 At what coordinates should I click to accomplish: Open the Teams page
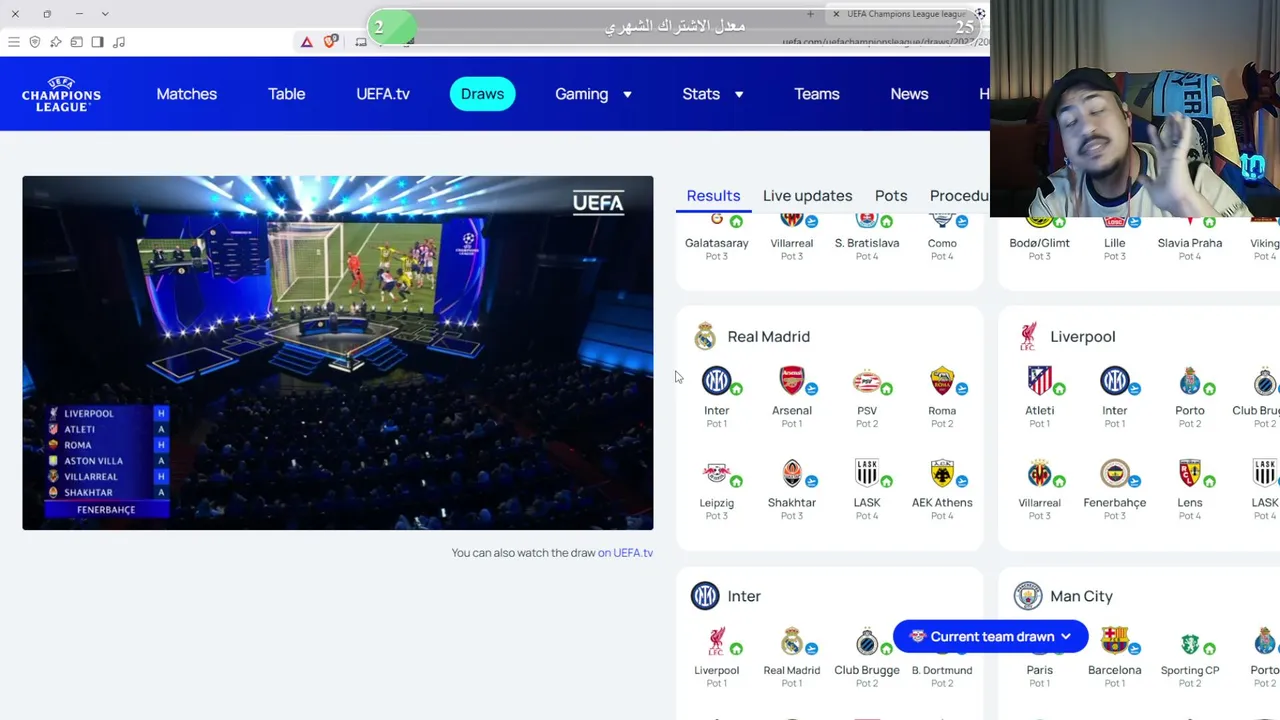pos(817,94)
